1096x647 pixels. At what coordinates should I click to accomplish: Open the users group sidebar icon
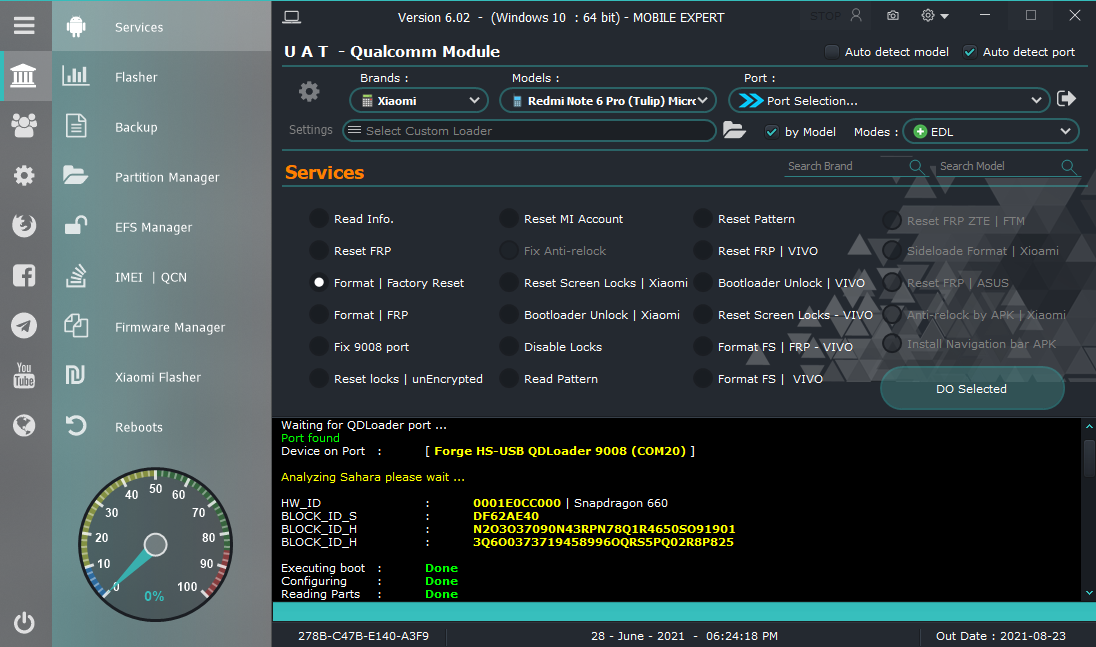click(x=24, y=126)
